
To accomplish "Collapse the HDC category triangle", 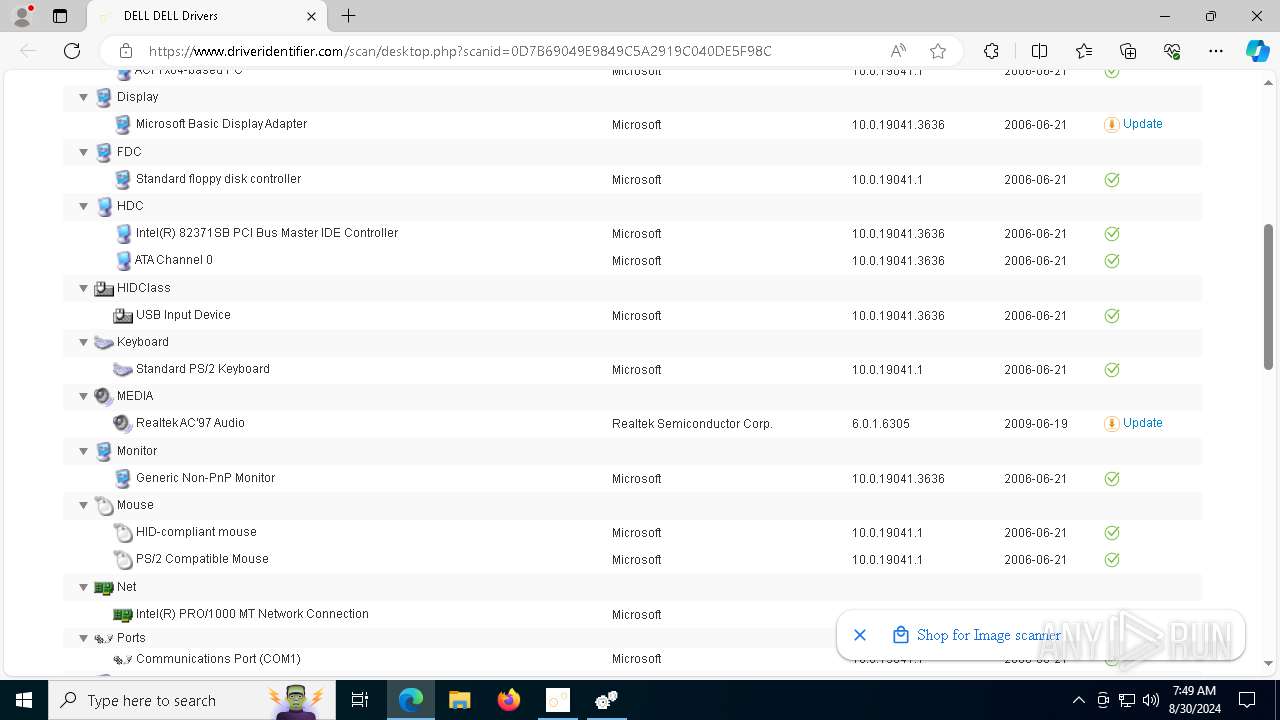I will (84, 206).
